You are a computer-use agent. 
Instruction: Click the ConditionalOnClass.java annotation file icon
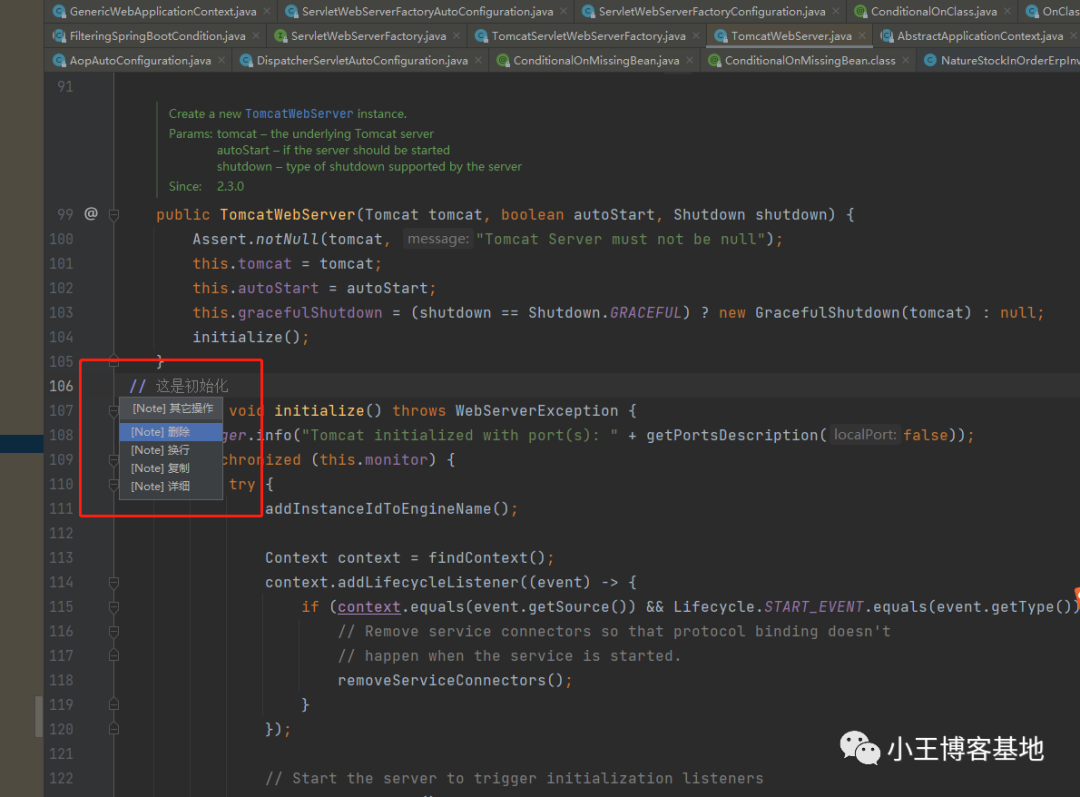[x=860, y=12]
